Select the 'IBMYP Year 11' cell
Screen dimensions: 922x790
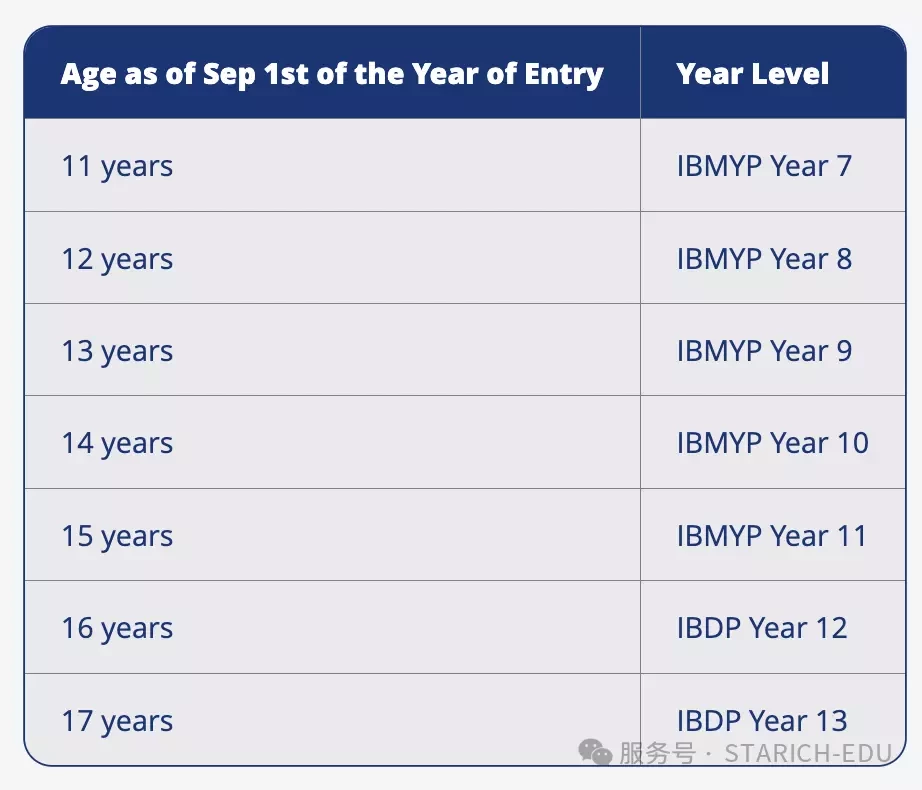tap(773, 535)
